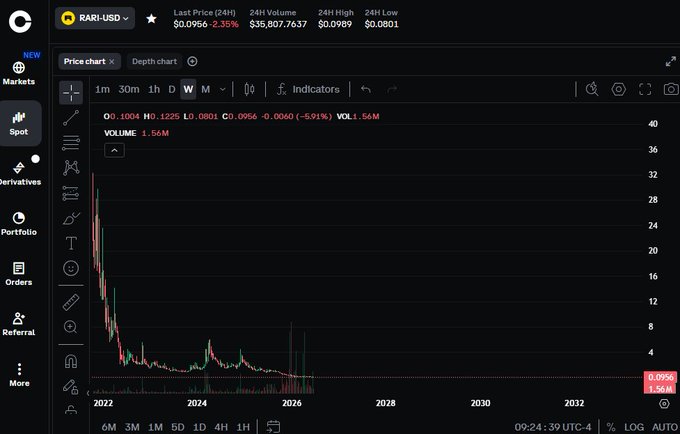This screenshot has width=680, height=434.
Task: Open the Referral section
Action: (19, 324)
